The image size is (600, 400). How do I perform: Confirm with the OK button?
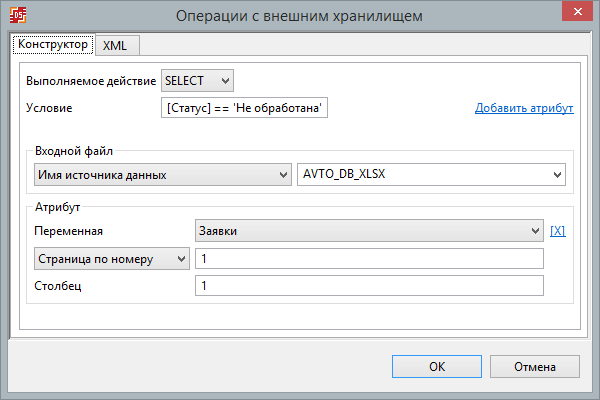pyautogui.click(x=437, y=367)
